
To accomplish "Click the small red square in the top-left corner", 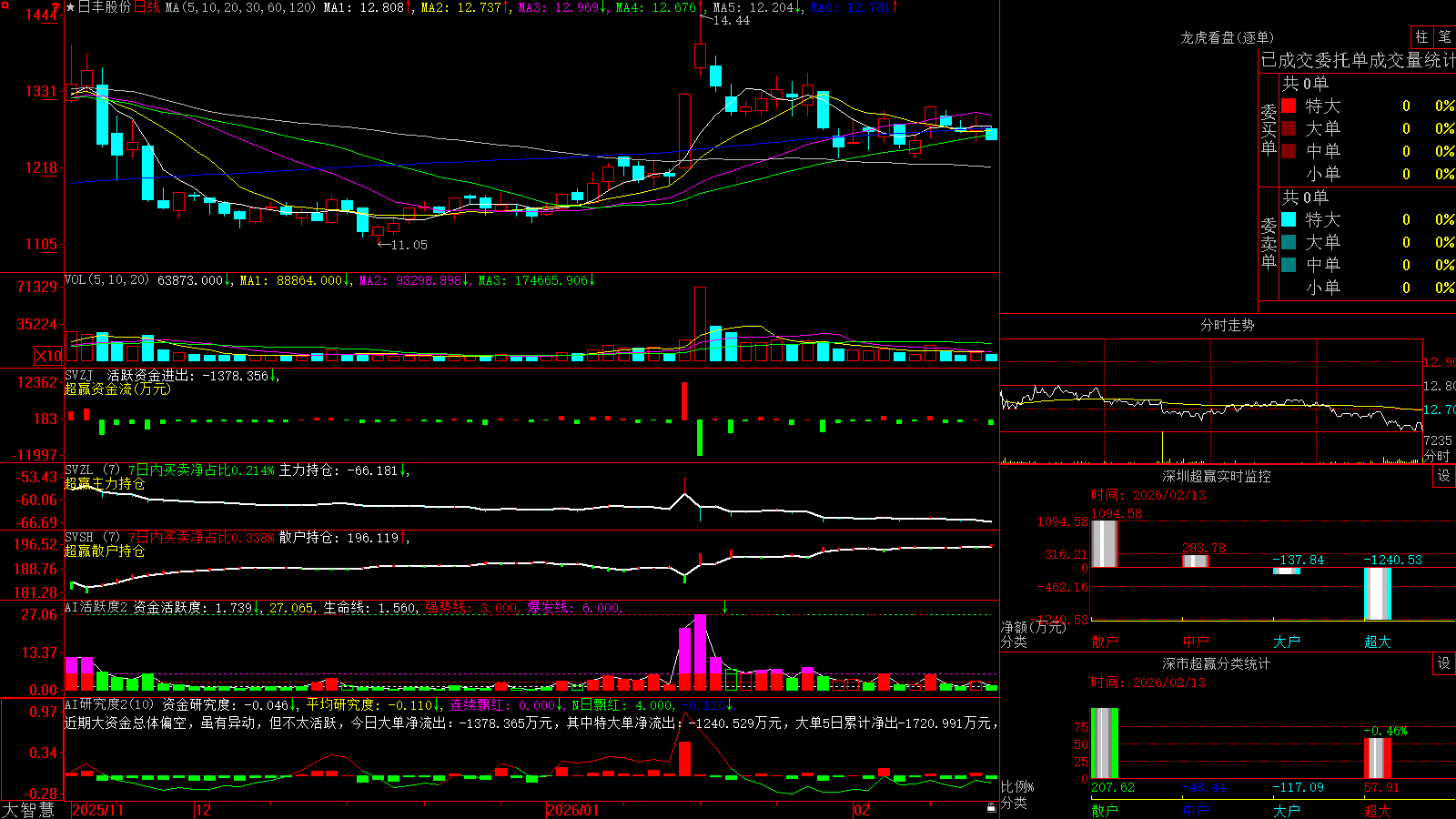I will pyautogui.click(x=5, y=5).
